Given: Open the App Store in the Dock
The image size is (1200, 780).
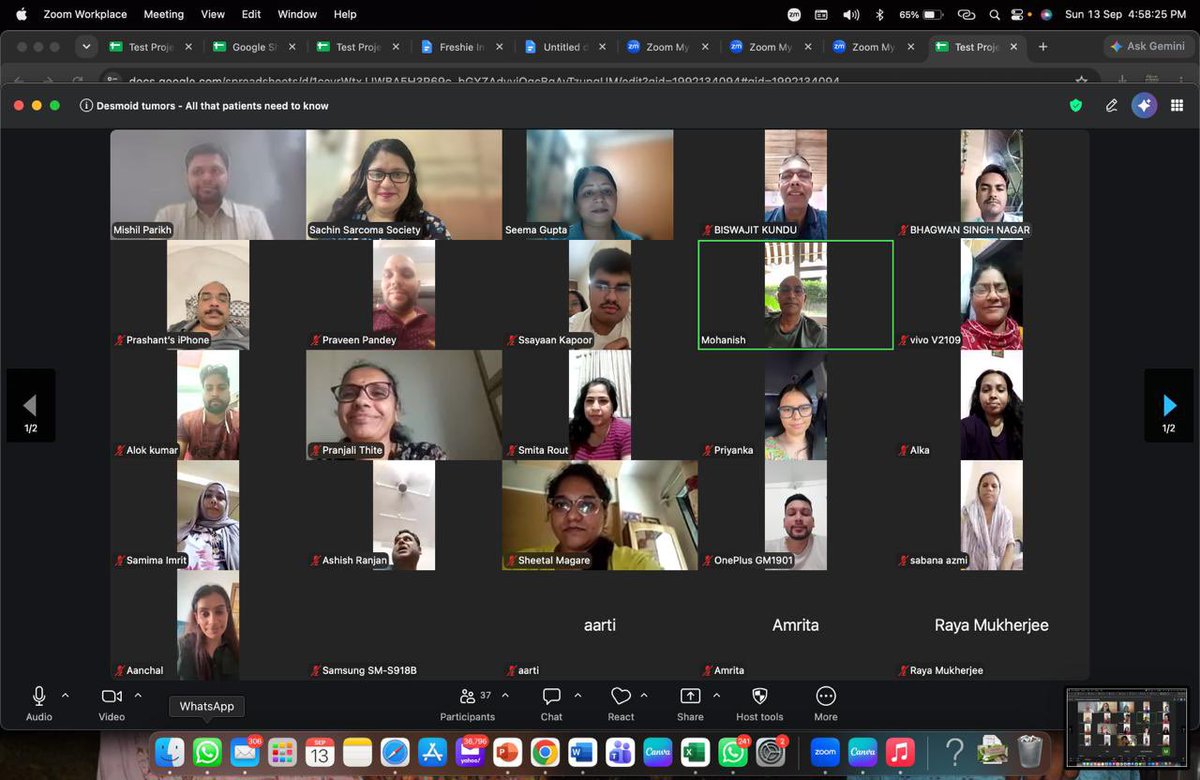Looking at the screenshot, I should [432, 751].
